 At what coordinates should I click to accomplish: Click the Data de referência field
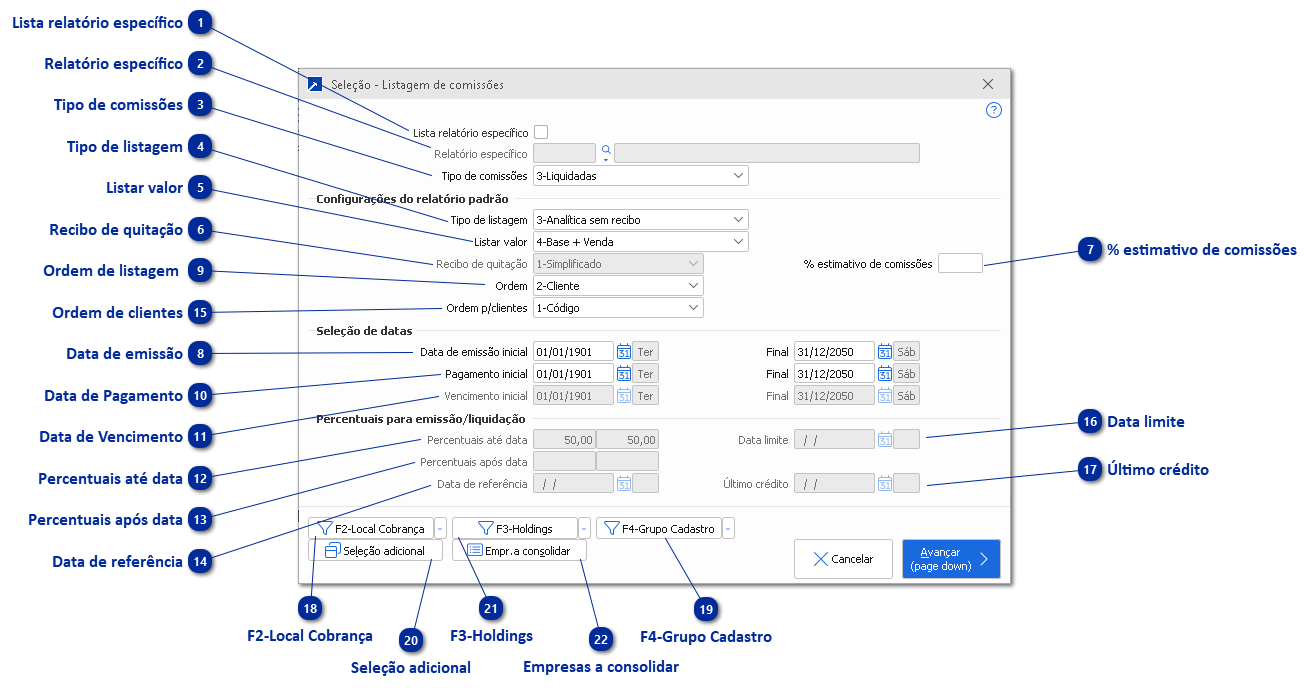(574, 483)
